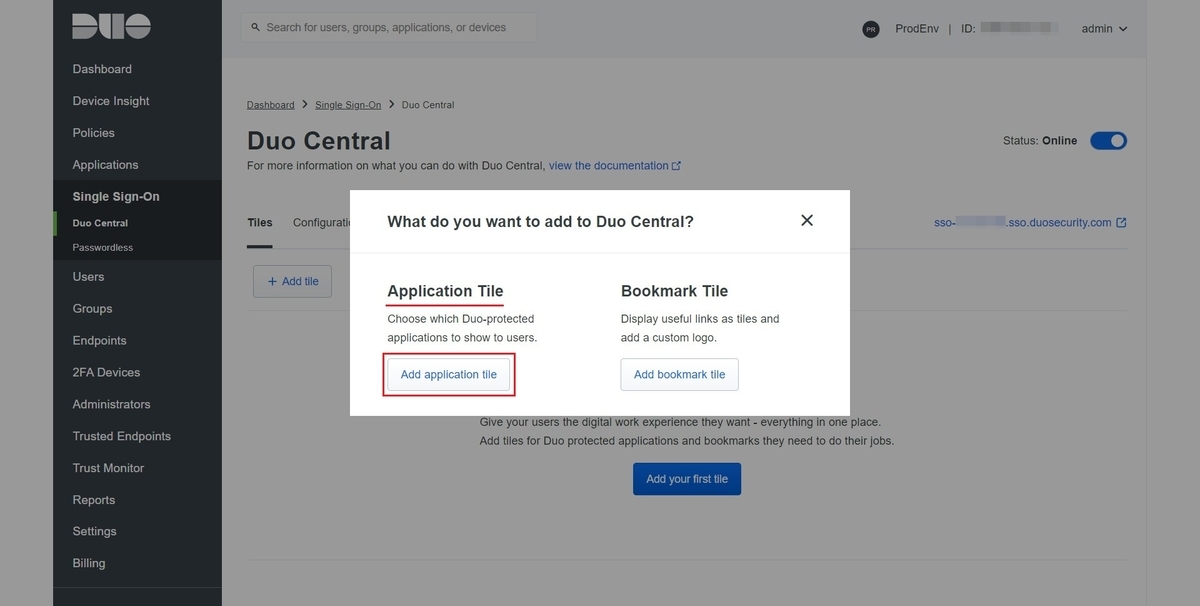The height and width of the screenshot is (606, 1200).
Task: Open Groups in the sidebar
Action: click(92, 309)
